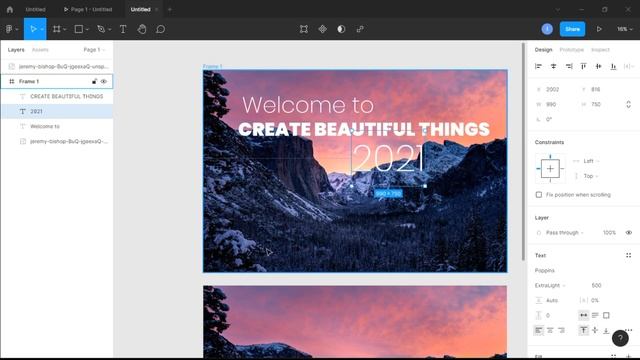Screen dimensions: 640x360
Task: Select the Move tool
Action: 33,29
